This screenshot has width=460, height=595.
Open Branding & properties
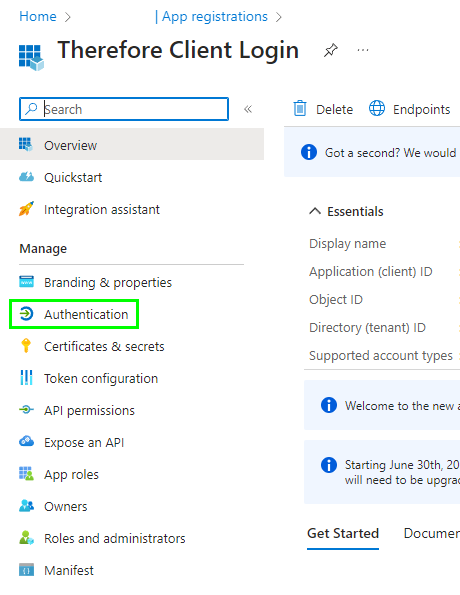(108, 283)
